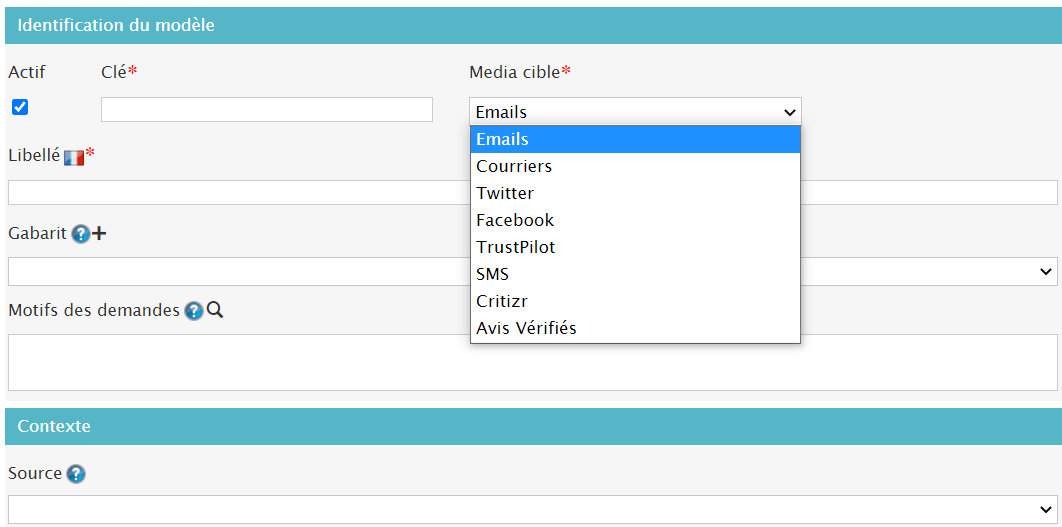Open help icon for Motifs des demandes
1062x527 pixels.
[194, 311]
